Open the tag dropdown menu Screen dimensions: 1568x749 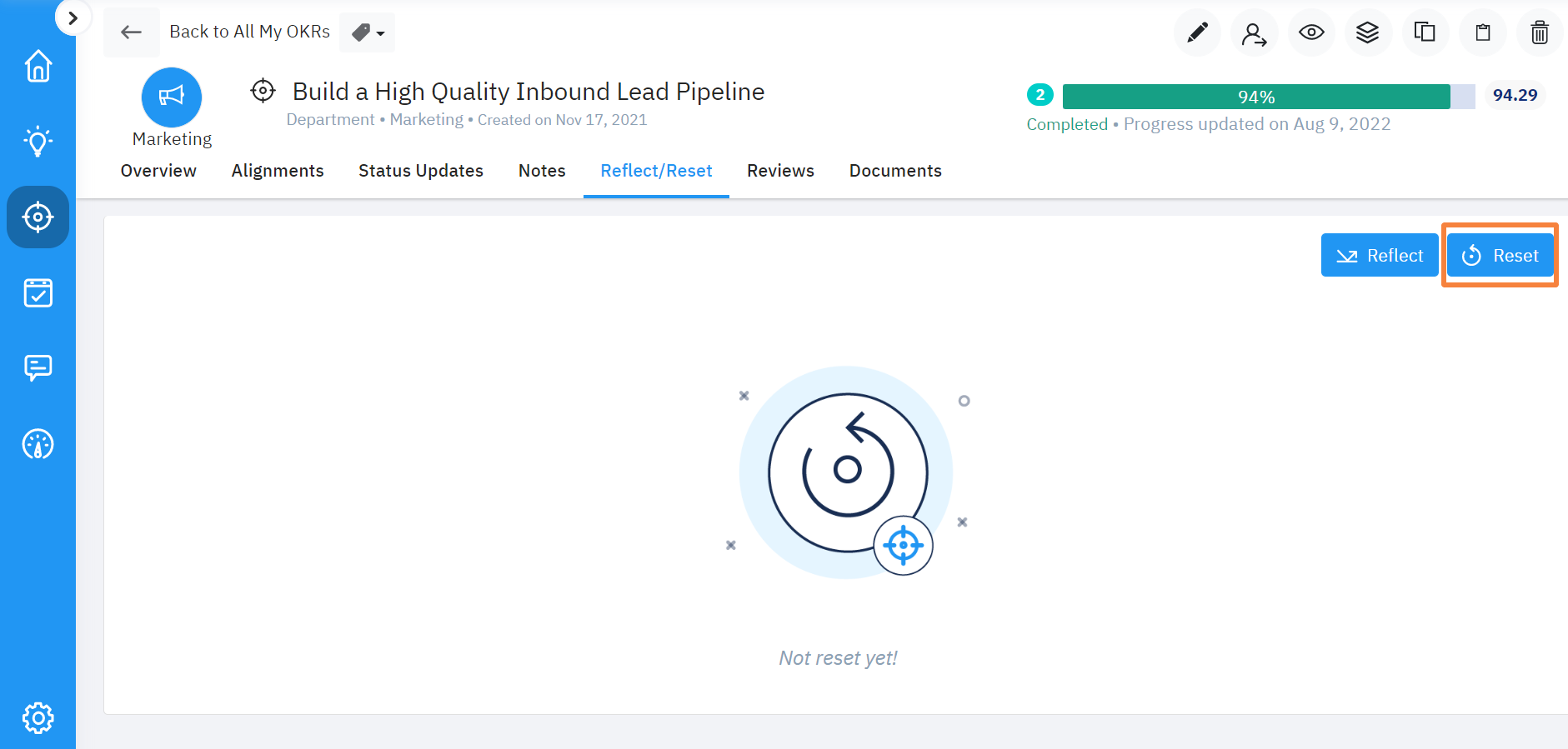(x=368, y=32)
